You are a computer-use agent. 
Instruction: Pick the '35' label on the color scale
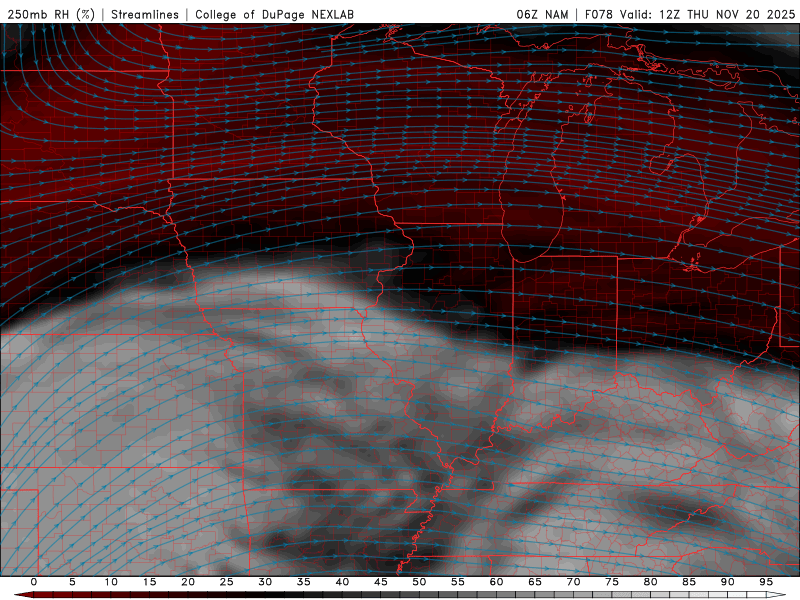click(304, 582)
